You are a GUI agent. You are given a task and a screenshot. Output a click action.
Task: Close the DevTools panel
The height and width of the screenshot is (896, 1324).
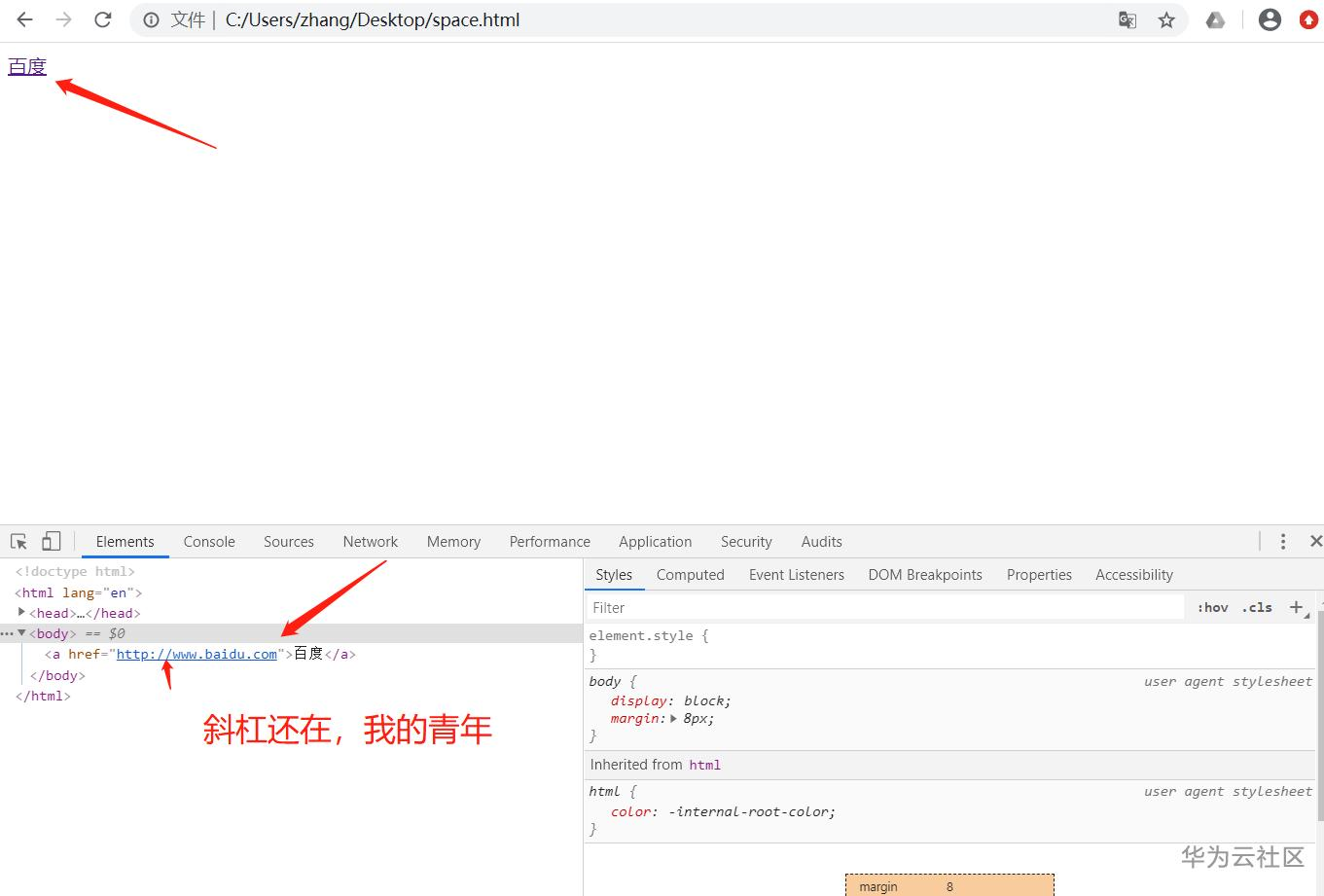[1315, 542]
